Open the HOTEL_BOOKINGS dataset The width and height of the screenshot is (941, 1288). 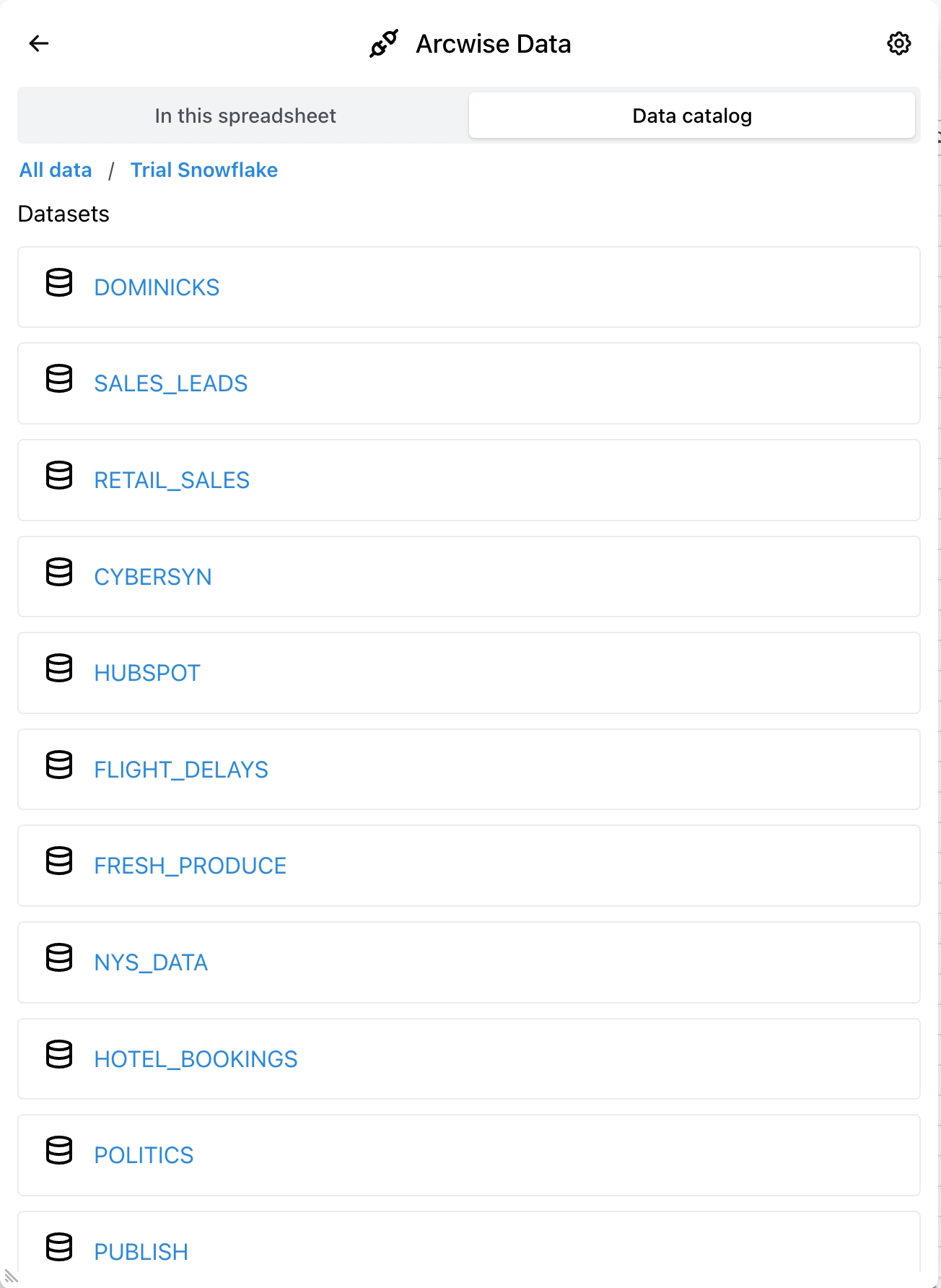click(x=196, y=1059)
